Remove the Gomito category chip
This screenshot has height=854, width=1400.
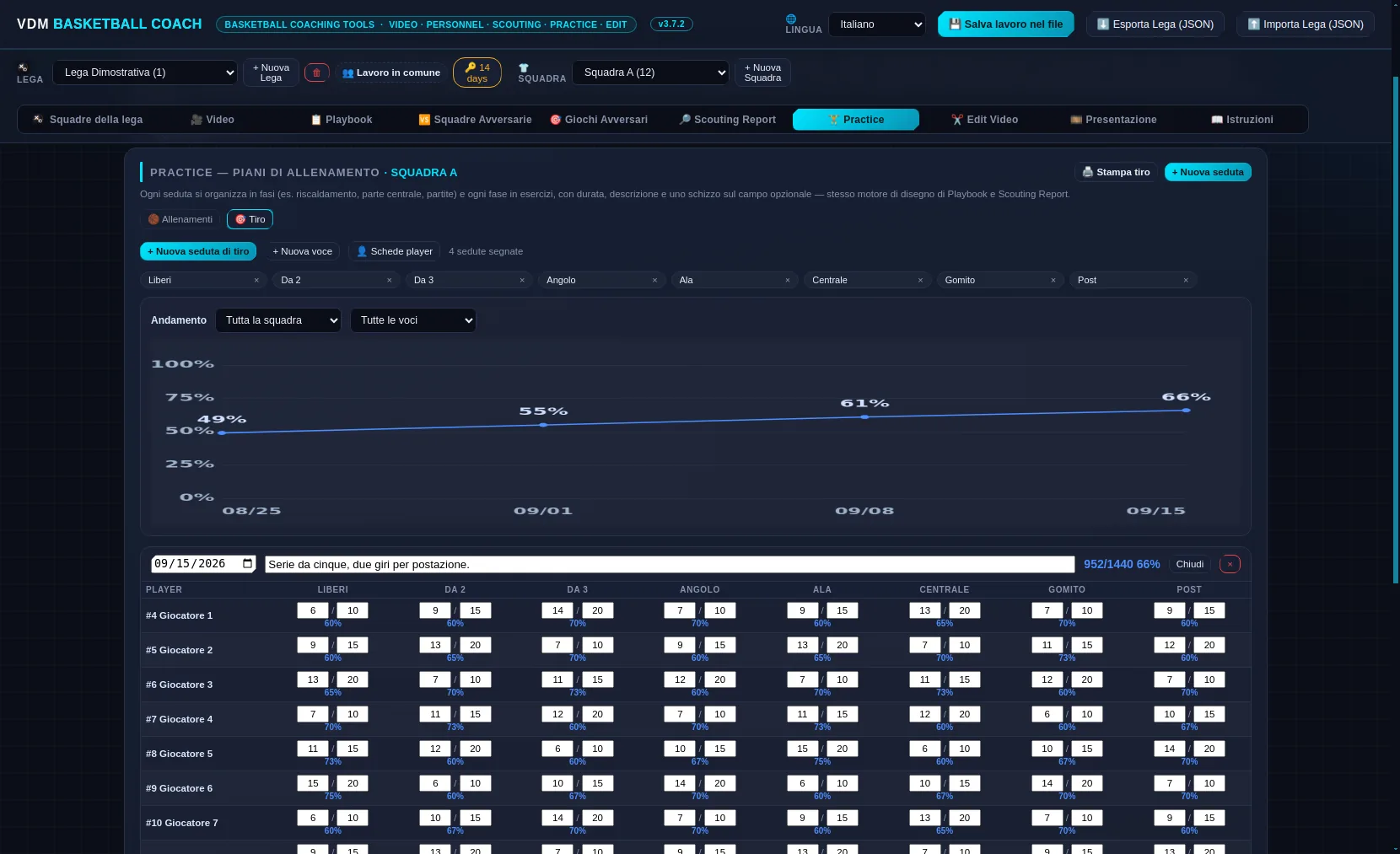click(1053, 280)
